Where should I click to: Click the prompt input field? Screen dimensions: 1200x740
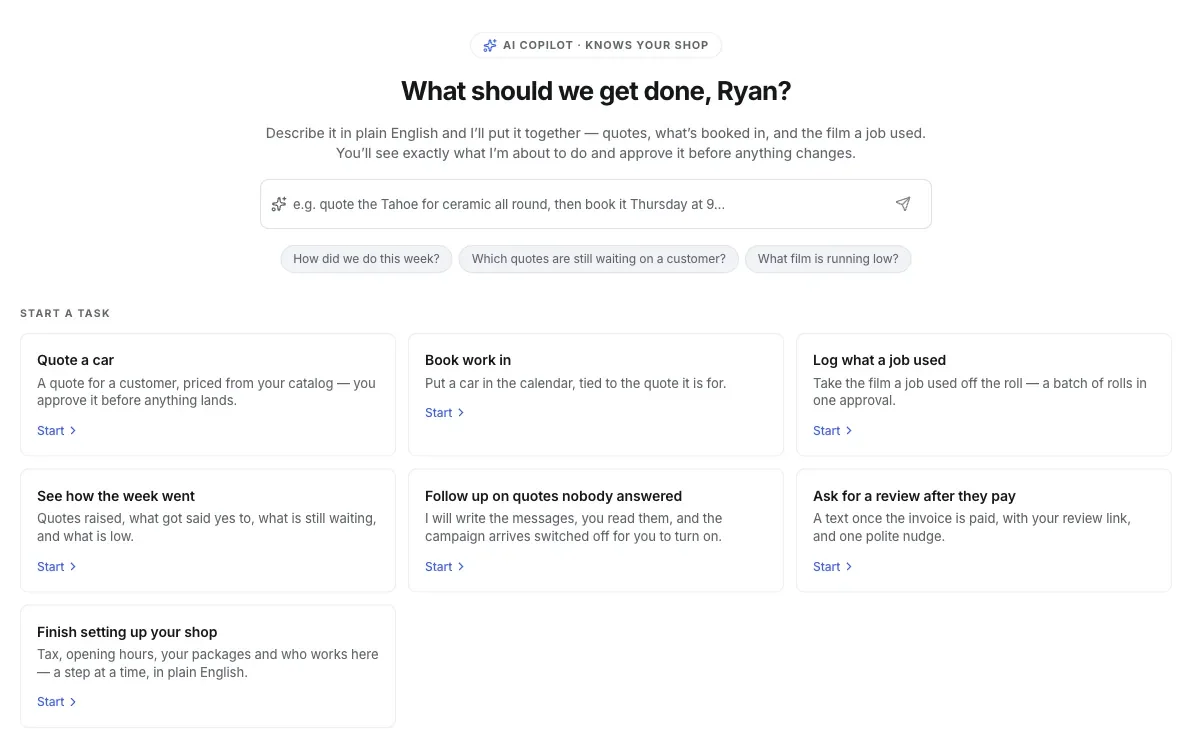coord(596,204)
